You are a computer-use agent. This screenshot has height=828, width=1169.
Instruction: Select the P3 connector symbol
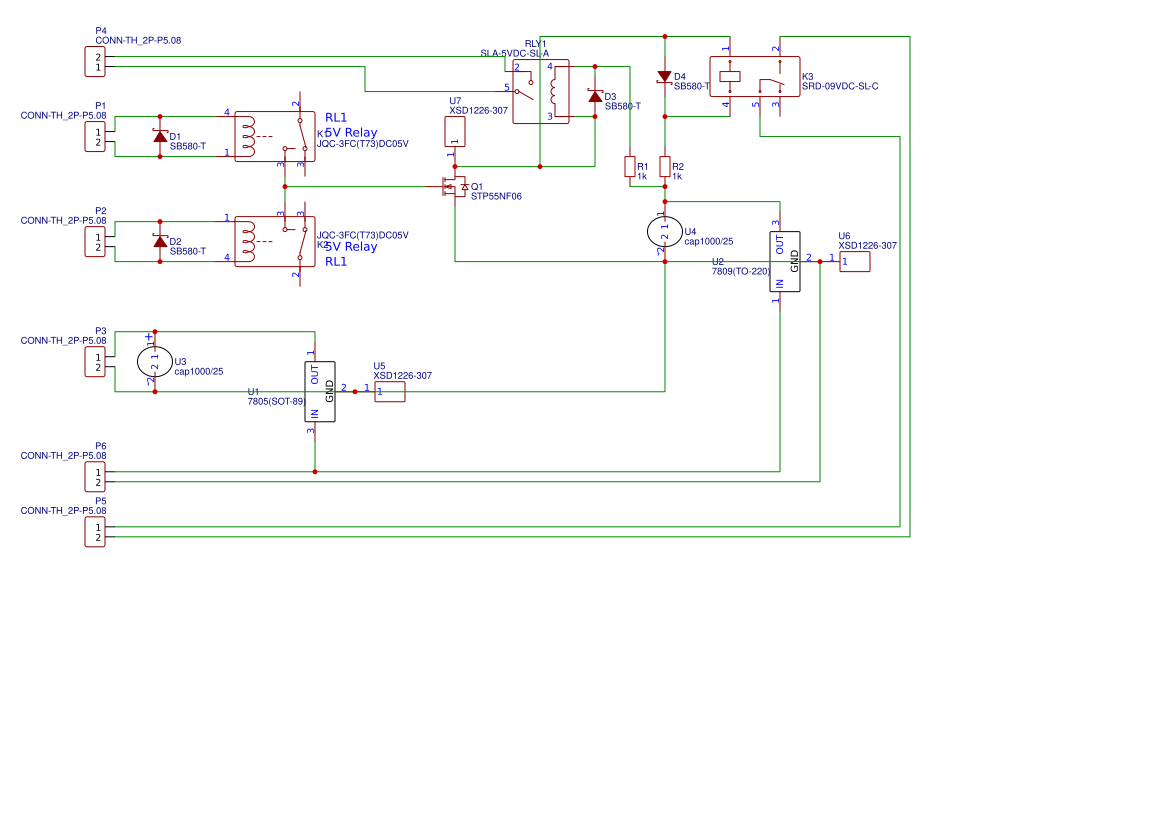(x=95, y=362)
